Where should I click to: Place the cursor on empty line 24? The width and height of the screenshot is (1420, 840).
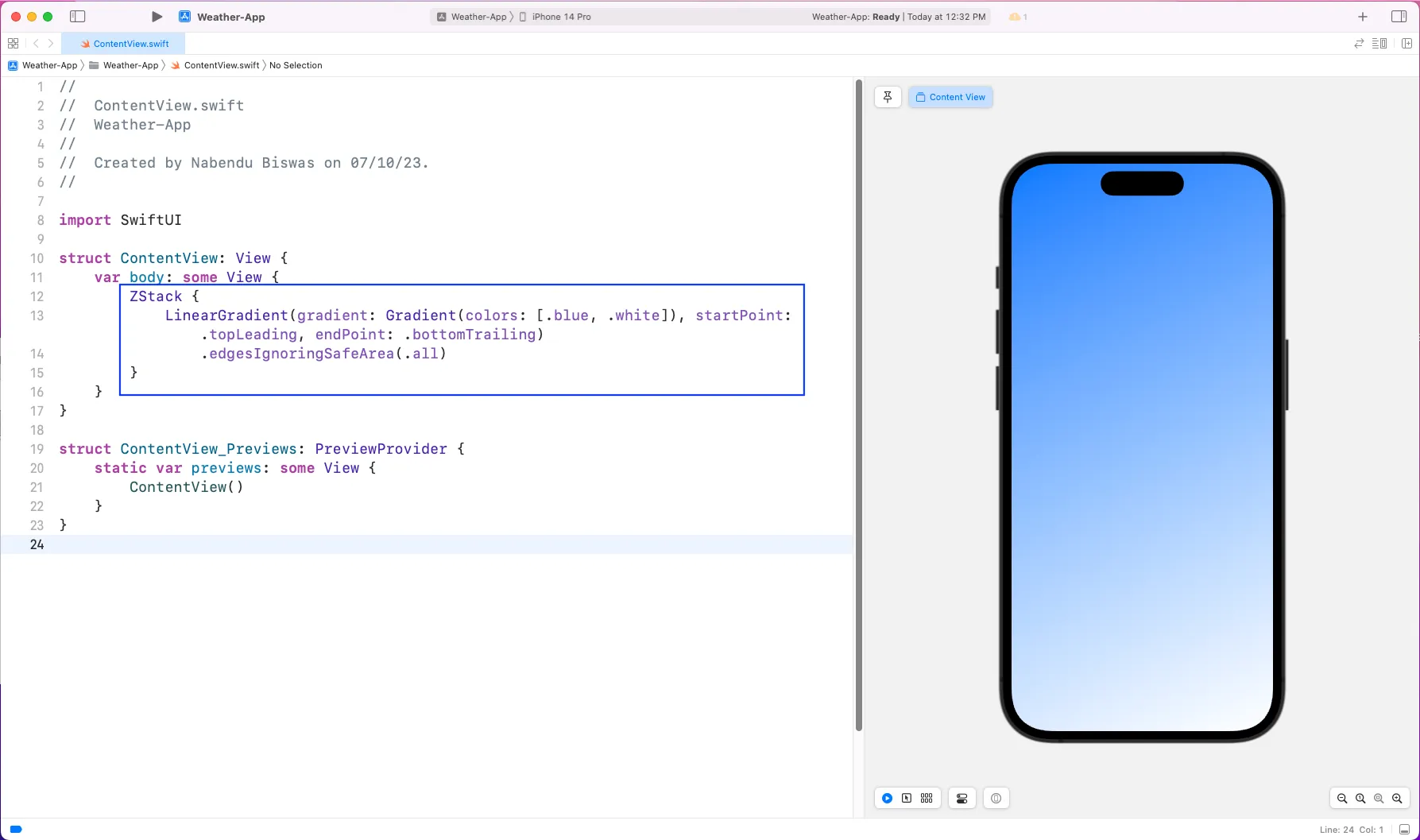427,544
